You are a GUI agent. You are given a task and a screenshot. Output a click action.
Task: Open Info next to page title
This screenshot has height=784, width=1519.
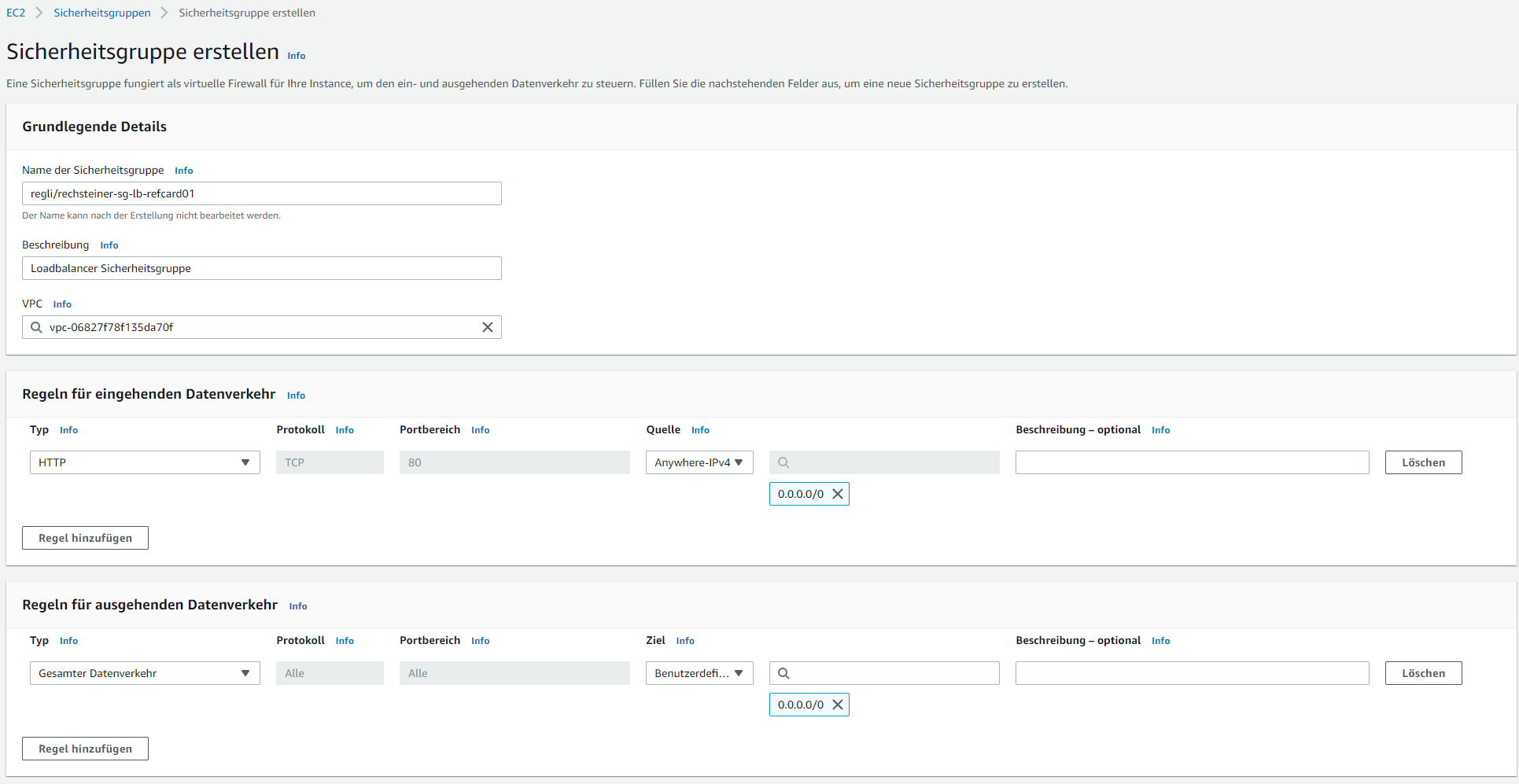(296, 56)
